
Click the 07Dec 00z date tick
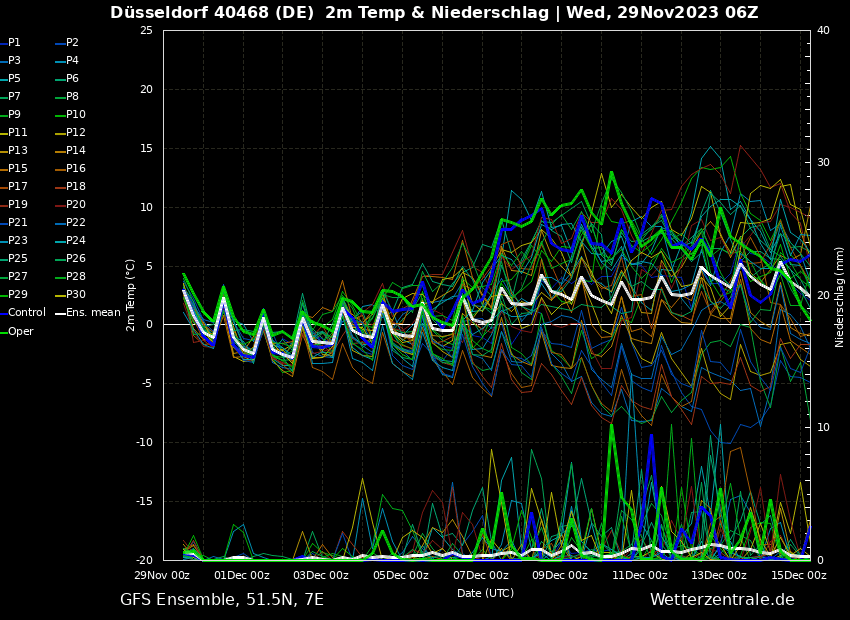(480, 575)
